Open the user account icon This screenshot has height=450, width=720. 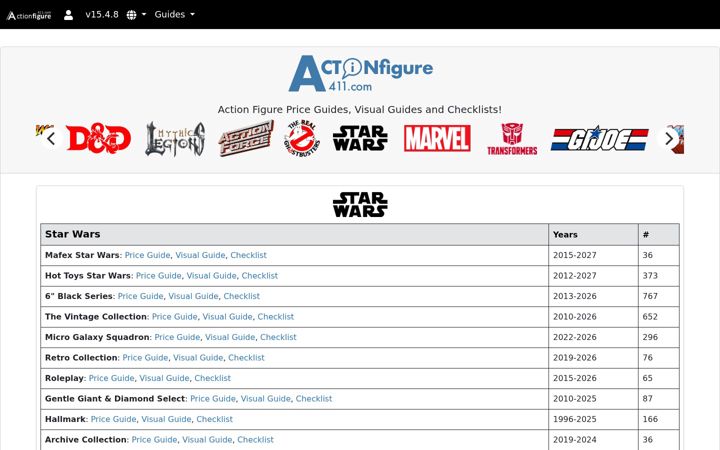(x=68, y=15)
